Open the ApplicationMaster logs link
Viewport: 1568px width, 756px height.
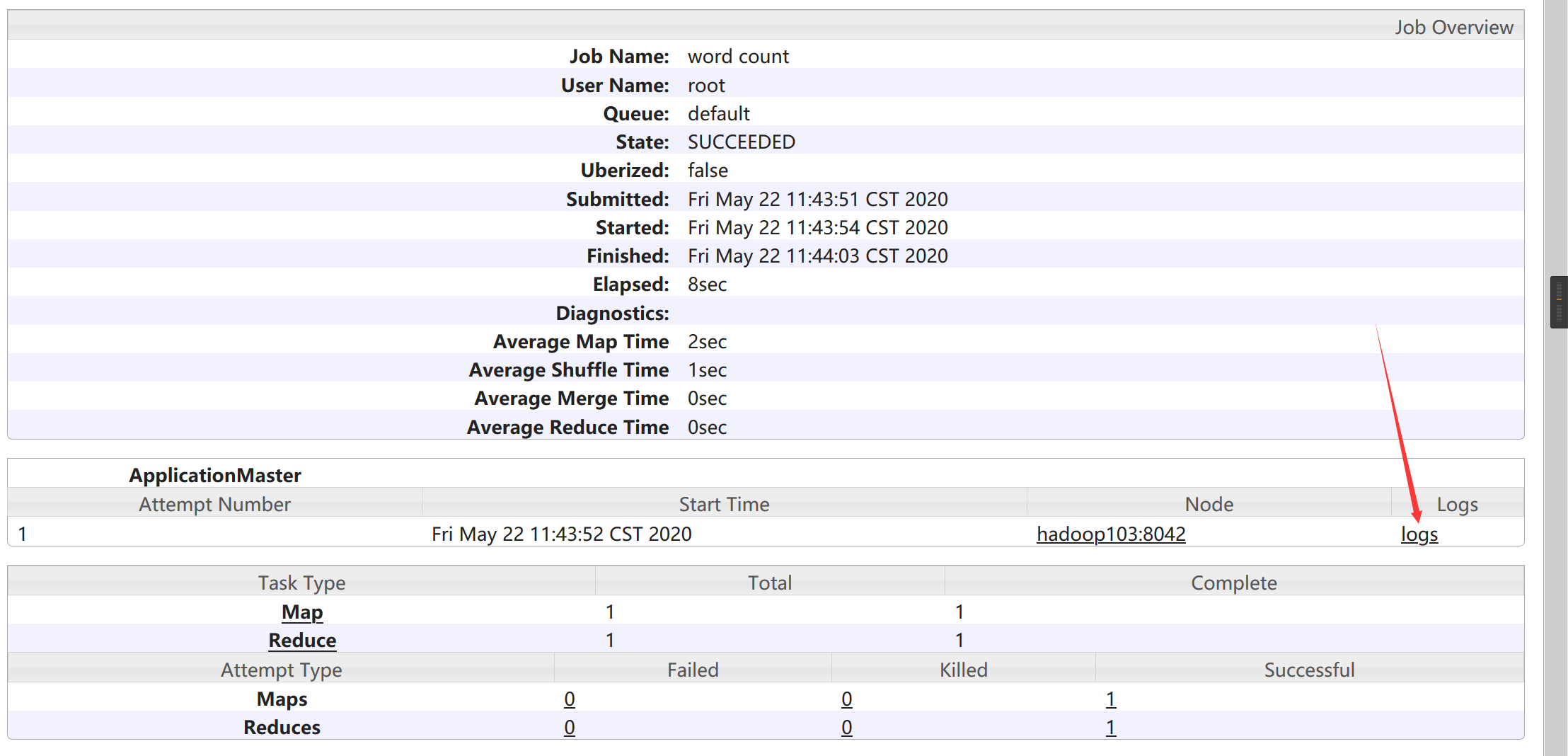click(x=1419, y=534)
